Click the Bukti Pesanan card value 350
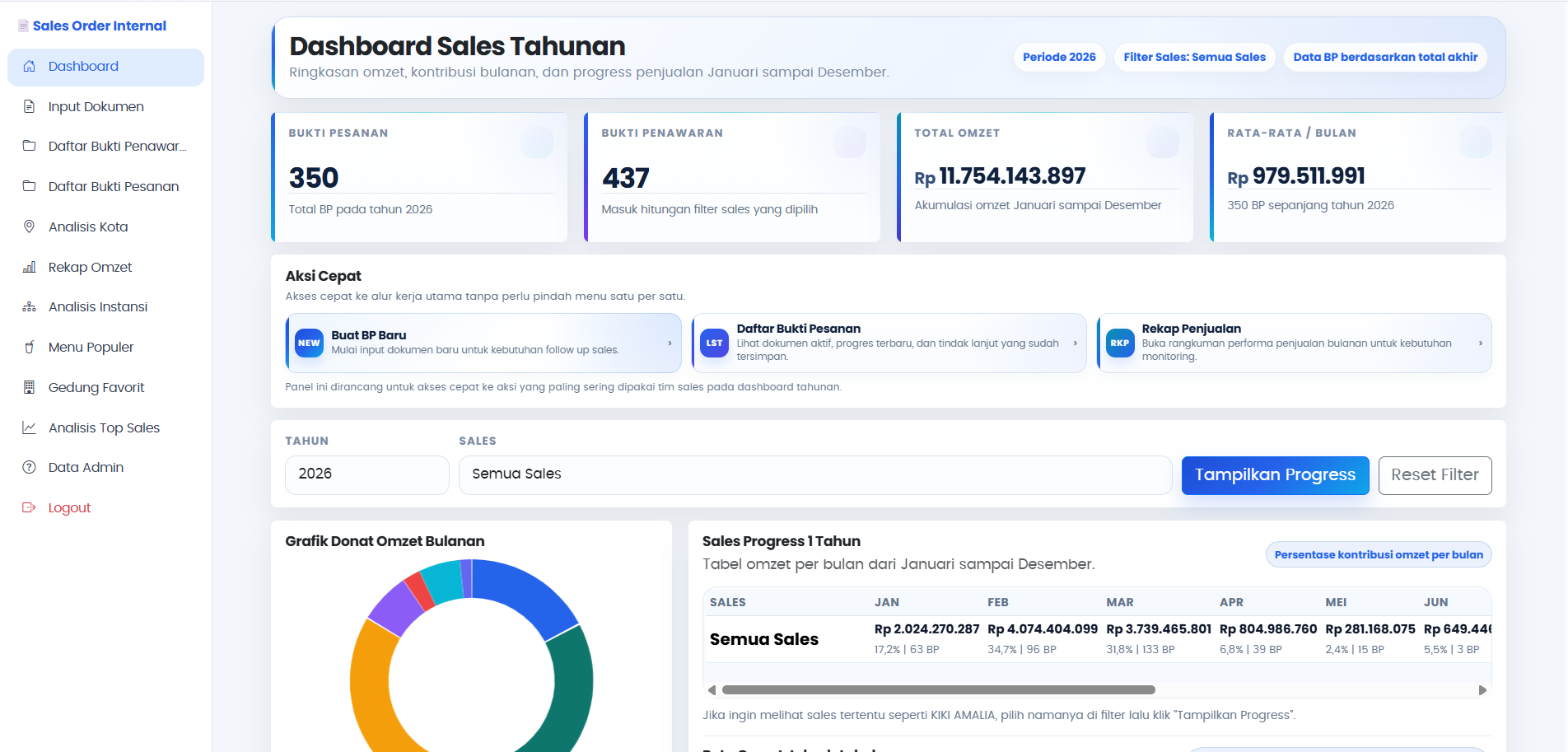The image size is (1568, 752). click(314, 178)
